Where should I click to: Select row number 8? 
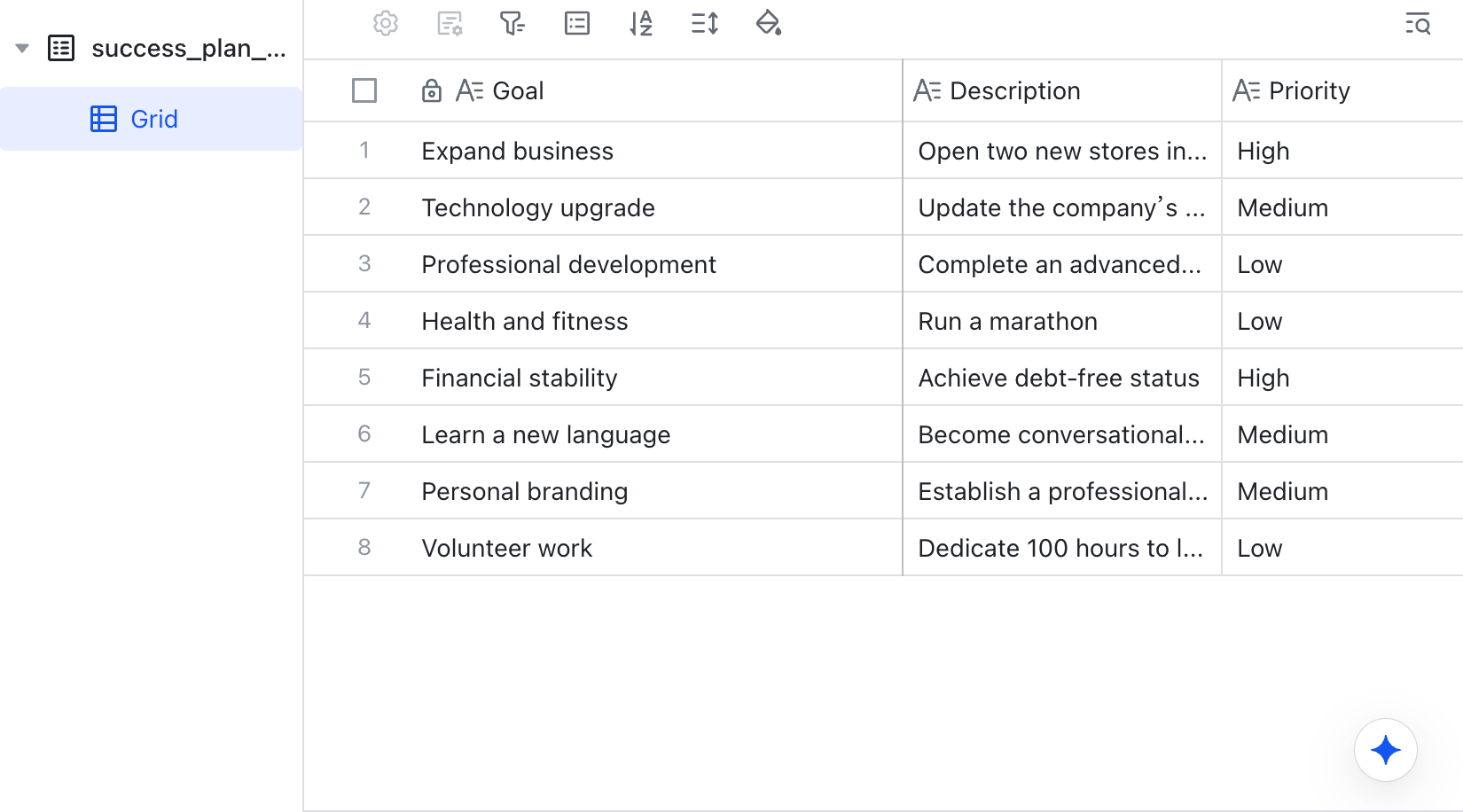tap(364, 548)
